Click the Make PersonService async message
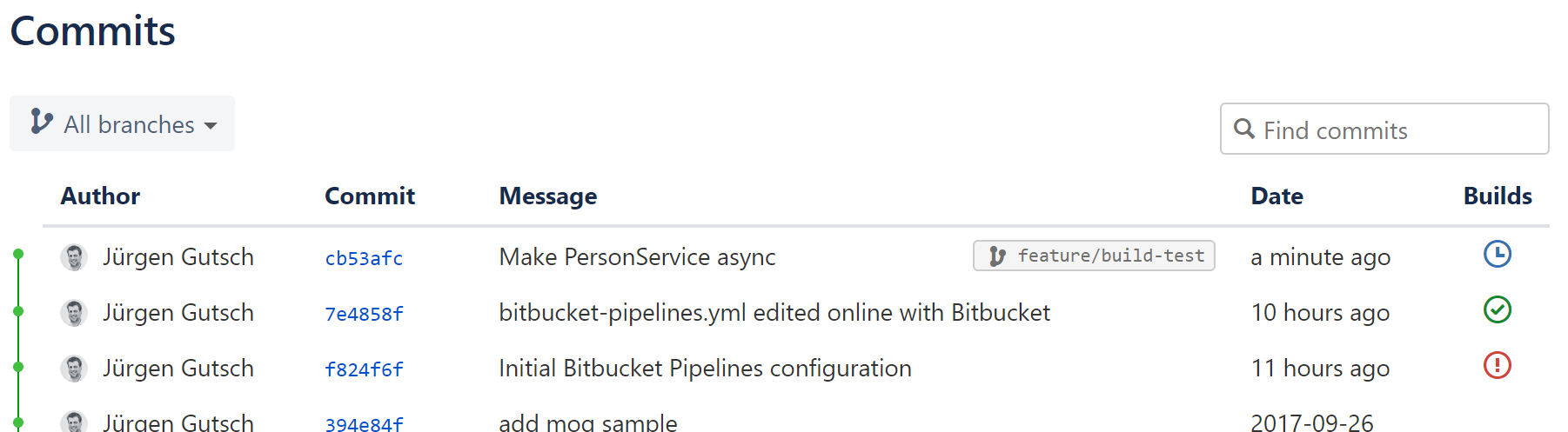This screenshot has width=1568, height=432. point(637,257)
